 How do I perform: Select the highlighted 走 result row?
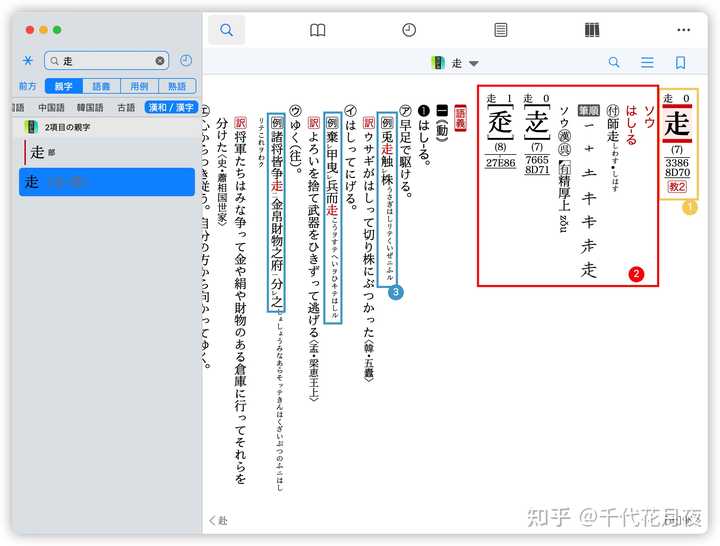click(107, 182)
